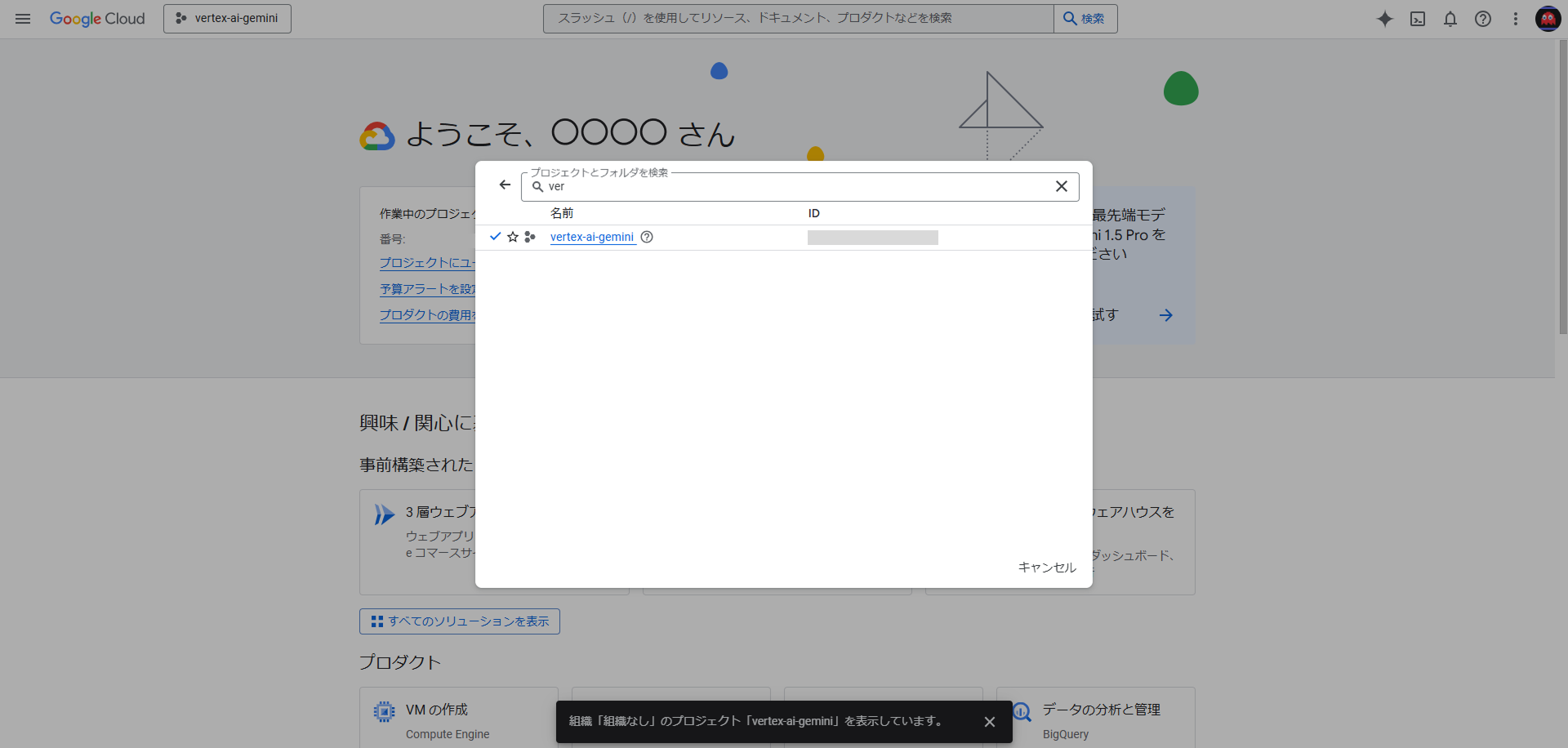
Task: Click the user account avatar
Action: (1548, 19)
